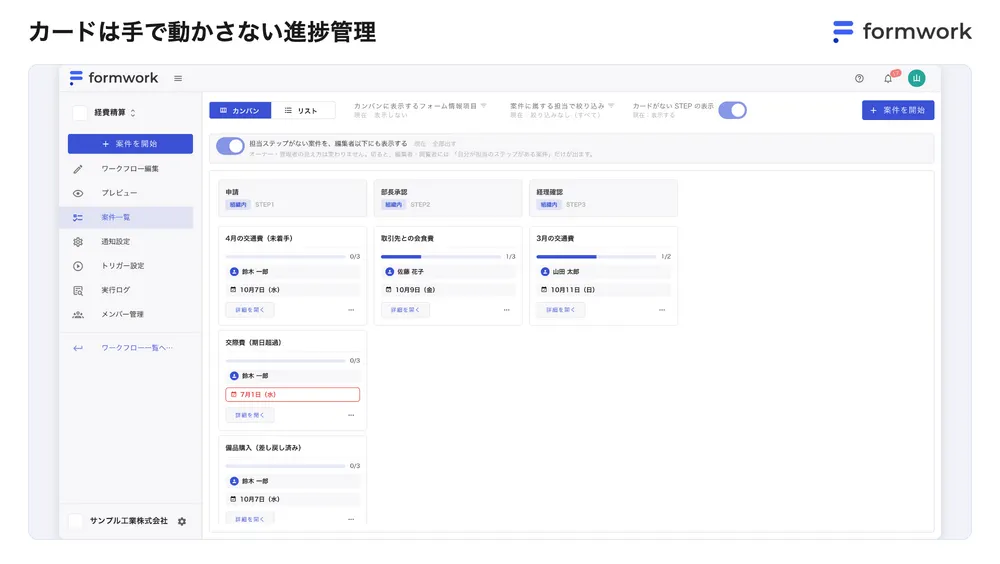Open details of 取引先との会食費 card
The width and height of the screenshot is (1000, 564).
click(x=405, y=310)
